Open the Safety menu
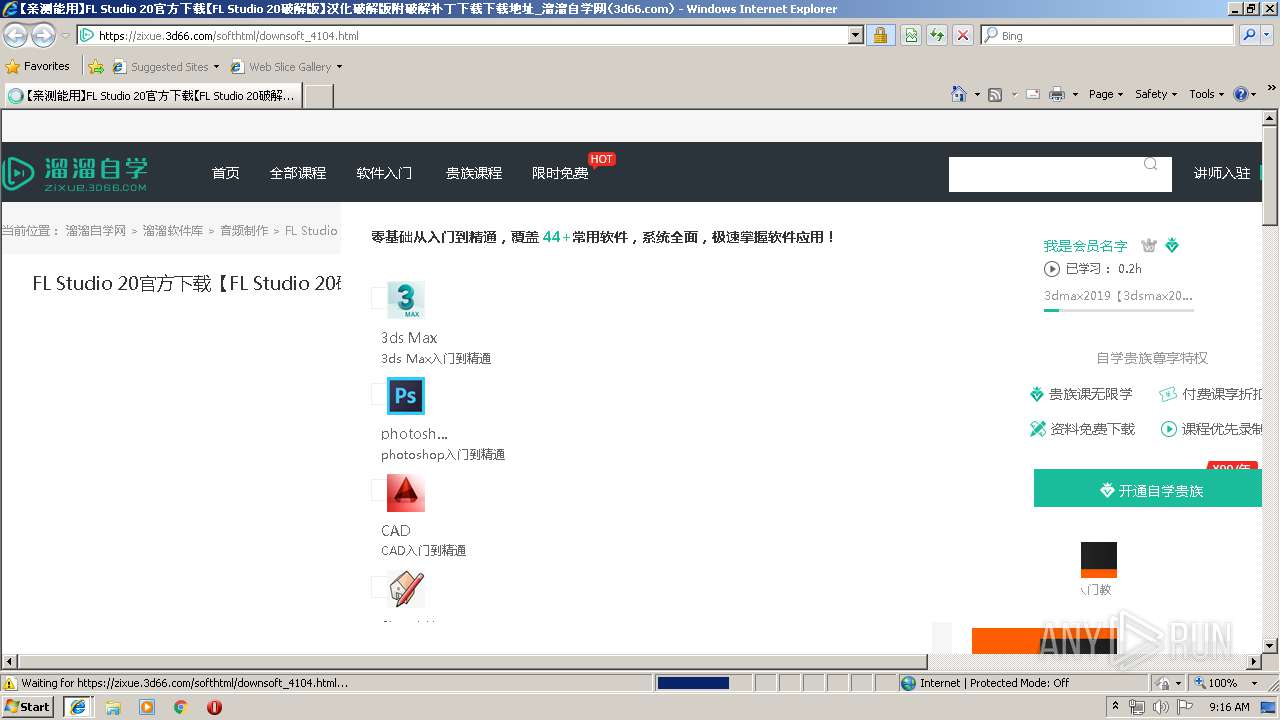The image size is (1280, 720). [1156, 94]
